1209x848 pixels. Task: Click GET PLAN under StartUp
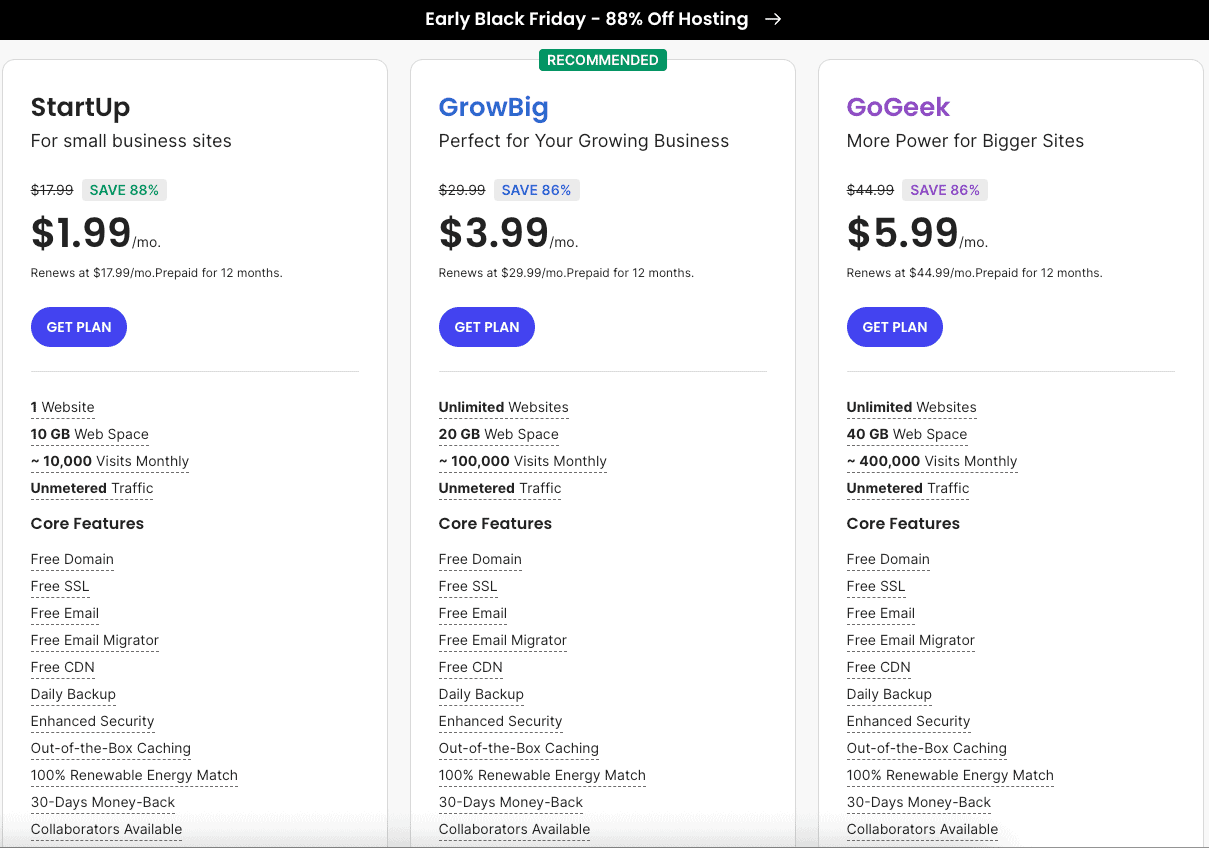(x=79, y=327)
